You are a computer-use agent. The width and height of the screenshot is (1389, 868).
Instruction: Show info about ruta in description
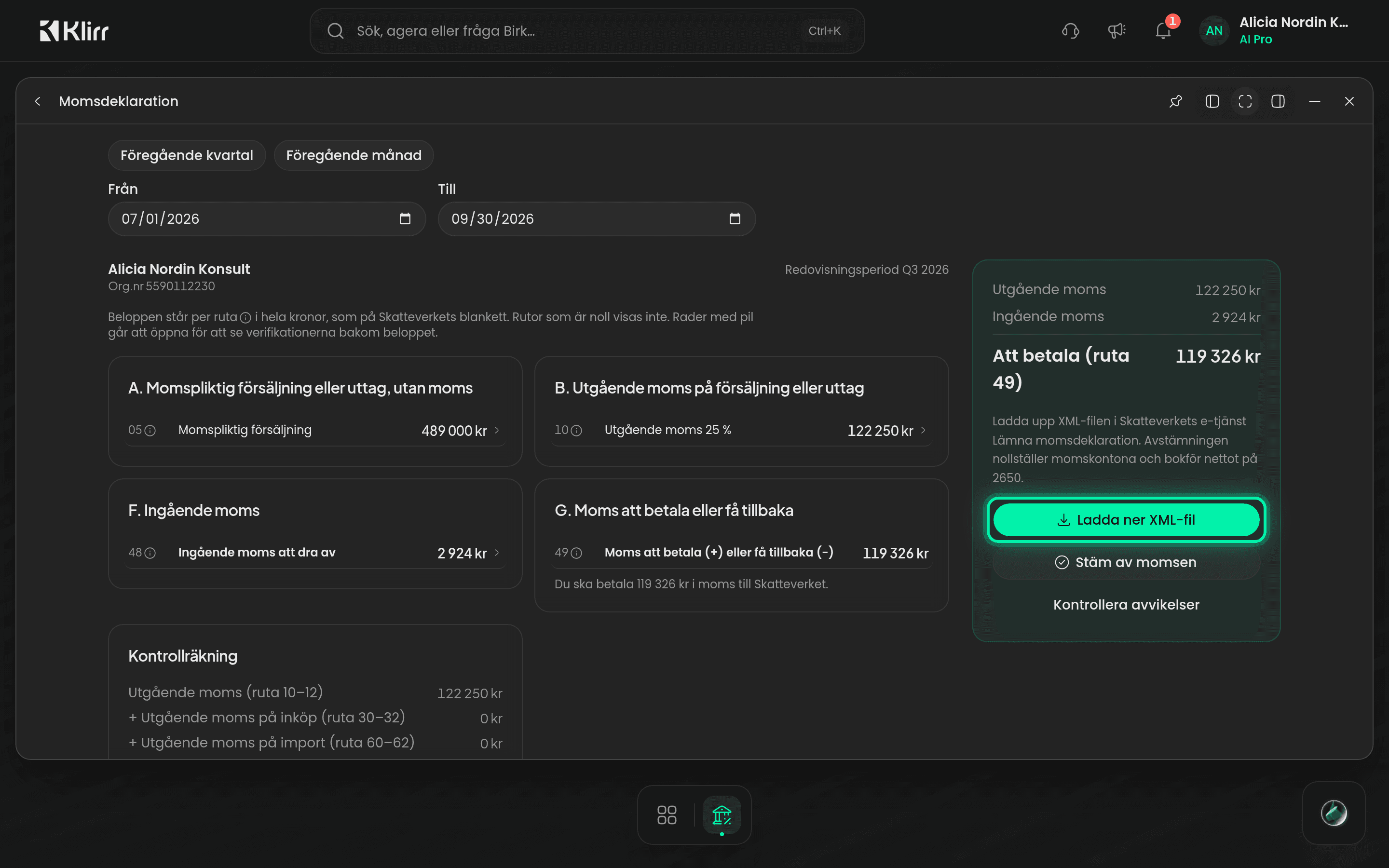tap(245, 317)
